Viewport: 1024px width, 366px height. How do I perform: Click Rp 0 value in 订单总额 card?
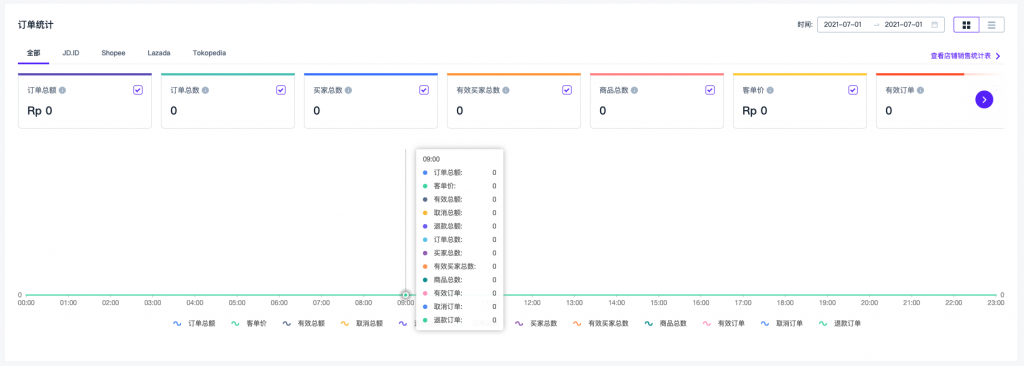[40, 111]
